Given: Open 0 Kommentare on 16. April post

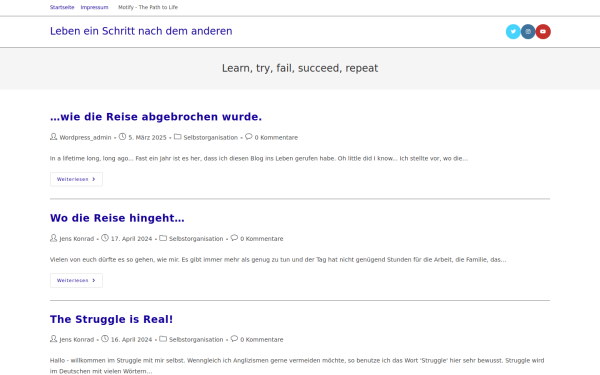Looking at the screenshot, I should [262, 340].
